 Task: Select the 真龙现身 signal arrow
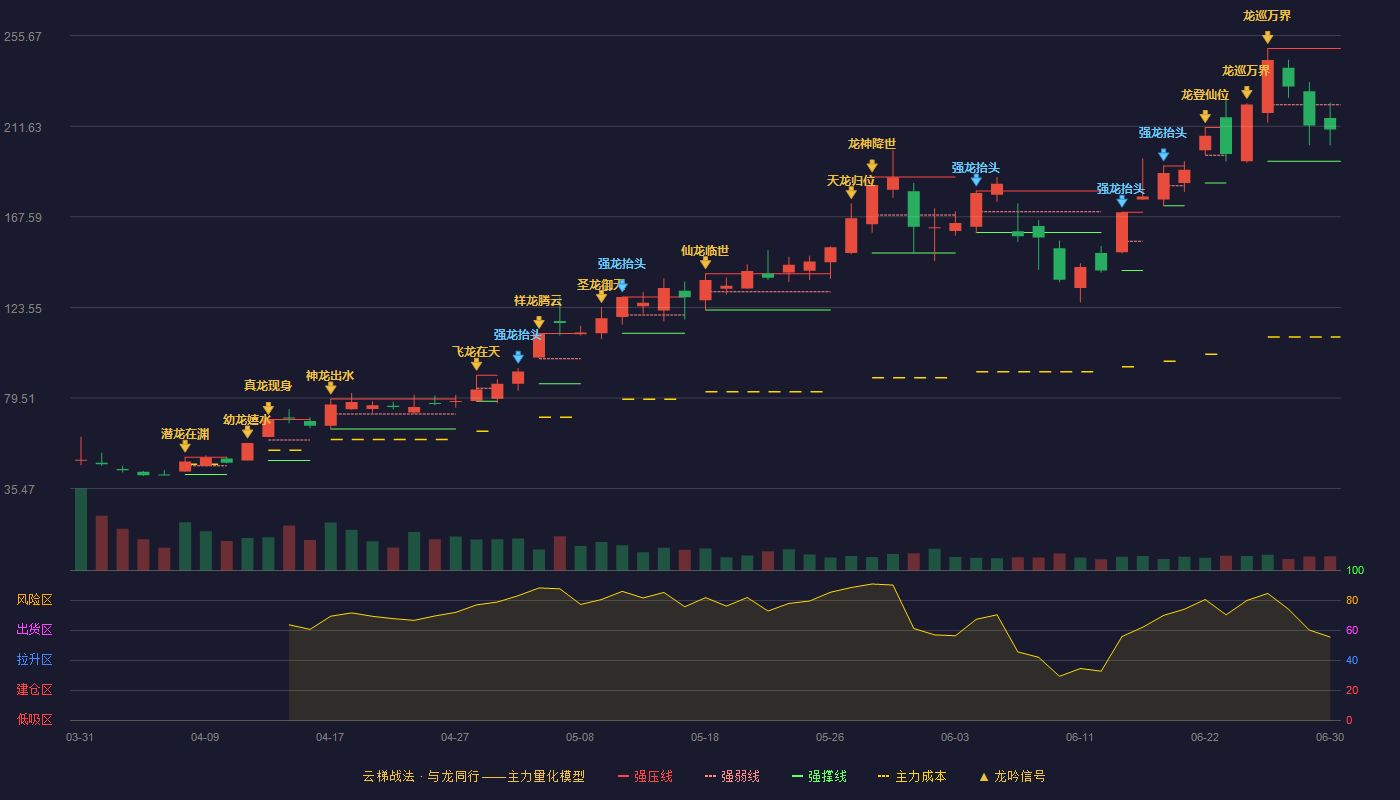click(x=268, y=409)
